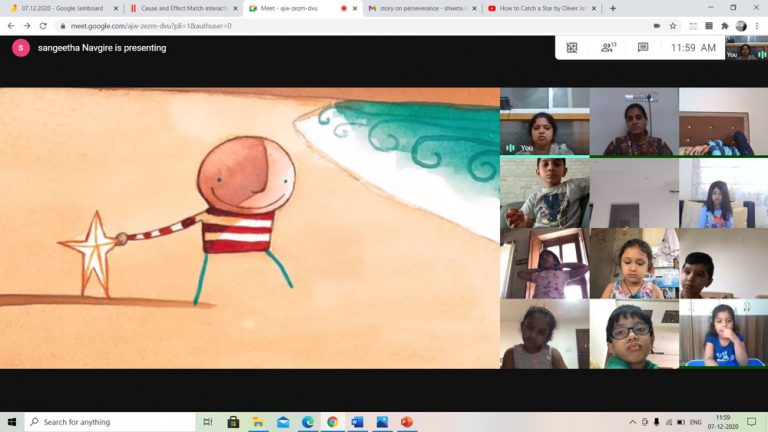Screen dimensions: 768x432
Task: Bookmark this page with the star icon
Action: pyautogui.click(x=673, y=26)
